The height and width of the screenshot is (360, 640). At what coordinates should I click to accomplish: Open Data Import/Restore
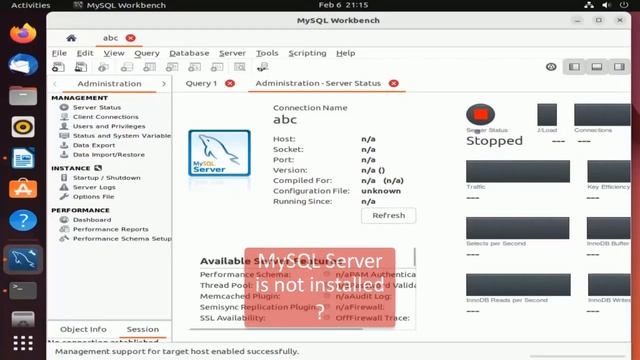tap(109, 154)
